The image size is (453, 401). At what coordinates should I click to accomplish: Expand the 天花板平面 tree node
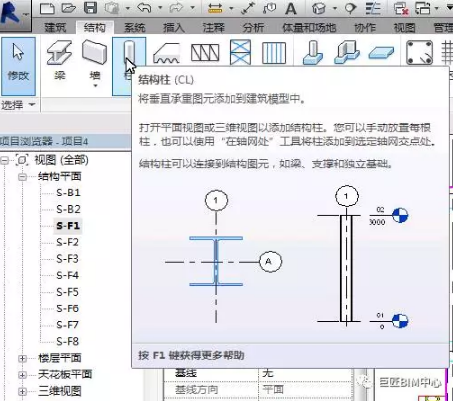(22, 375)
